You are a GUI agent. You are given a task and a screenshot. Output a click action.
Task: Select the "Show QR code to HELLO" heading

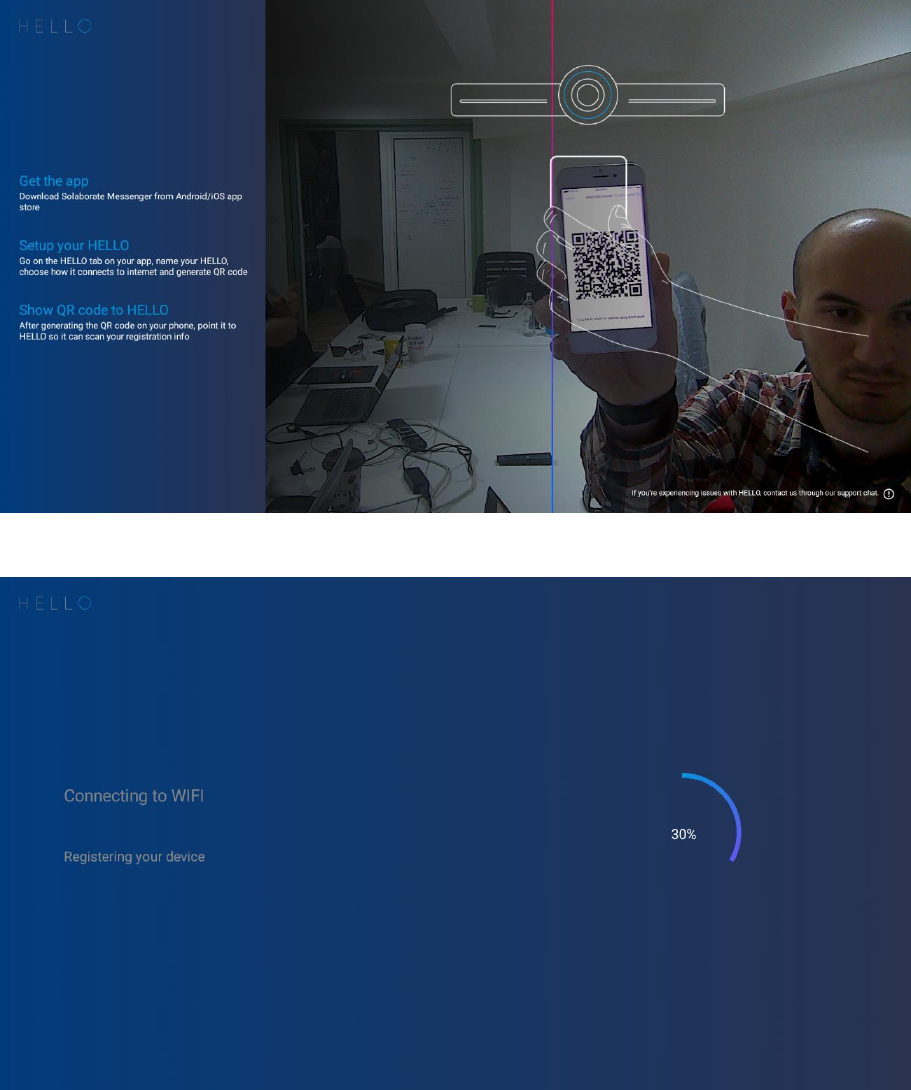pos(94,310)
